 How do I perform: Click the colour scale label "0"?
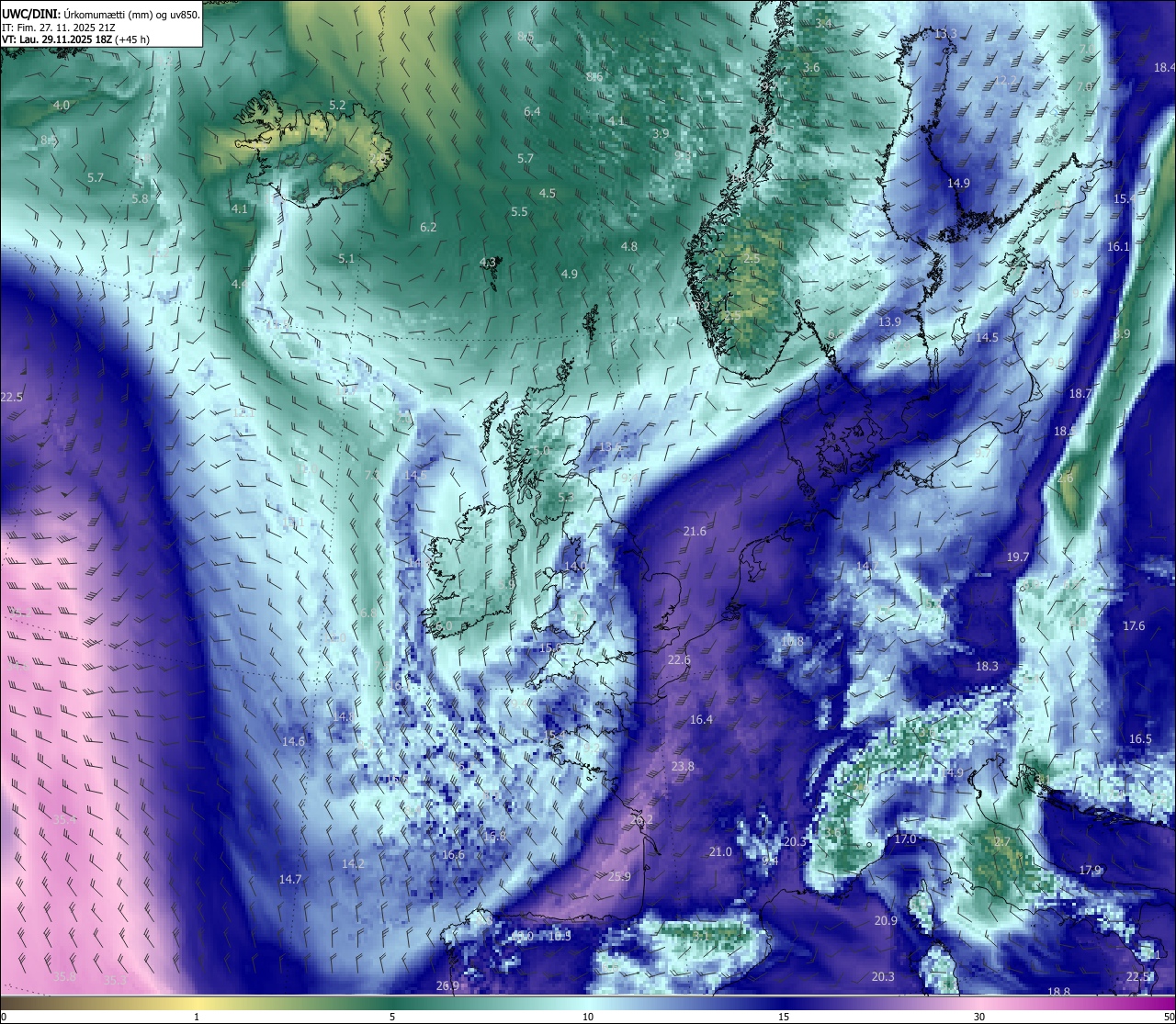click(x=5, y=1017)
